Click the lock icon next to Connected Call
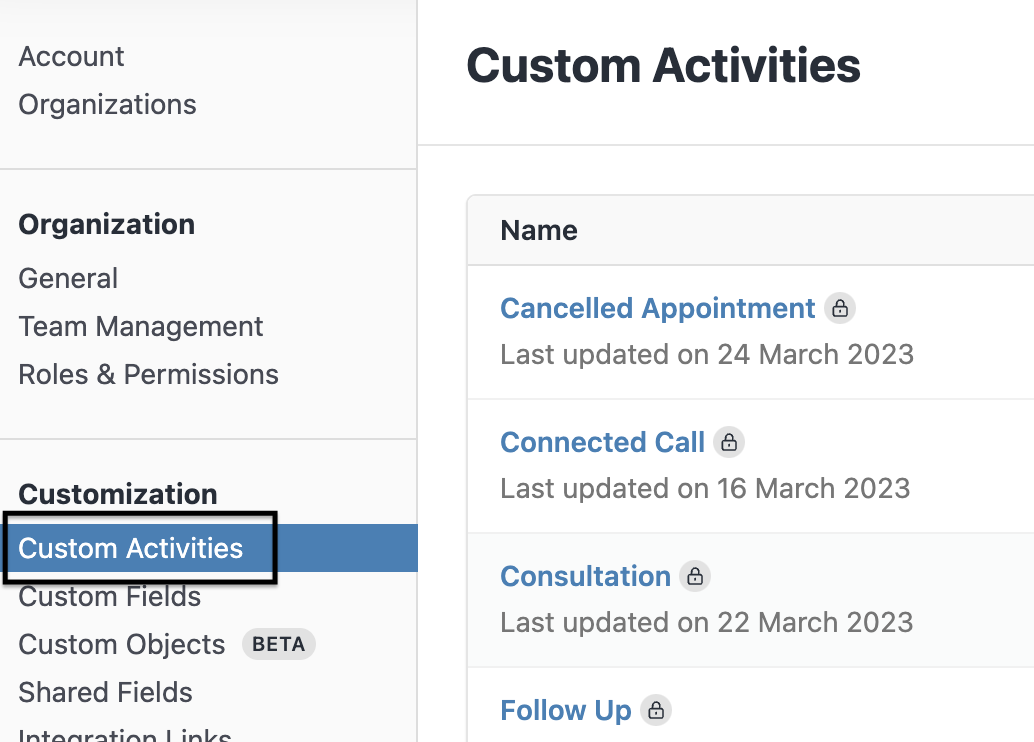Image resolution: width=1034 pixels, height=742 pixels. click(x=729, y=442)
